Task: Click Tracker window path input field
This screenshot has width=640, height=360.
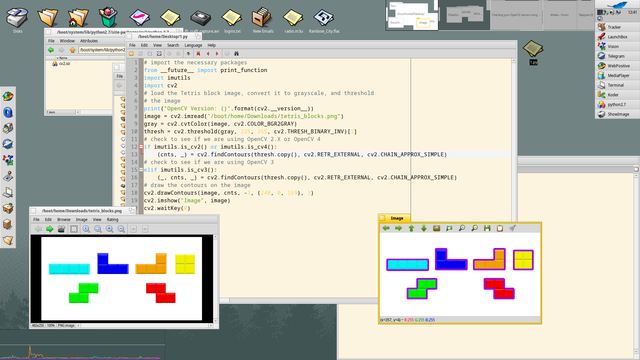Action: (x=102, y=50)
